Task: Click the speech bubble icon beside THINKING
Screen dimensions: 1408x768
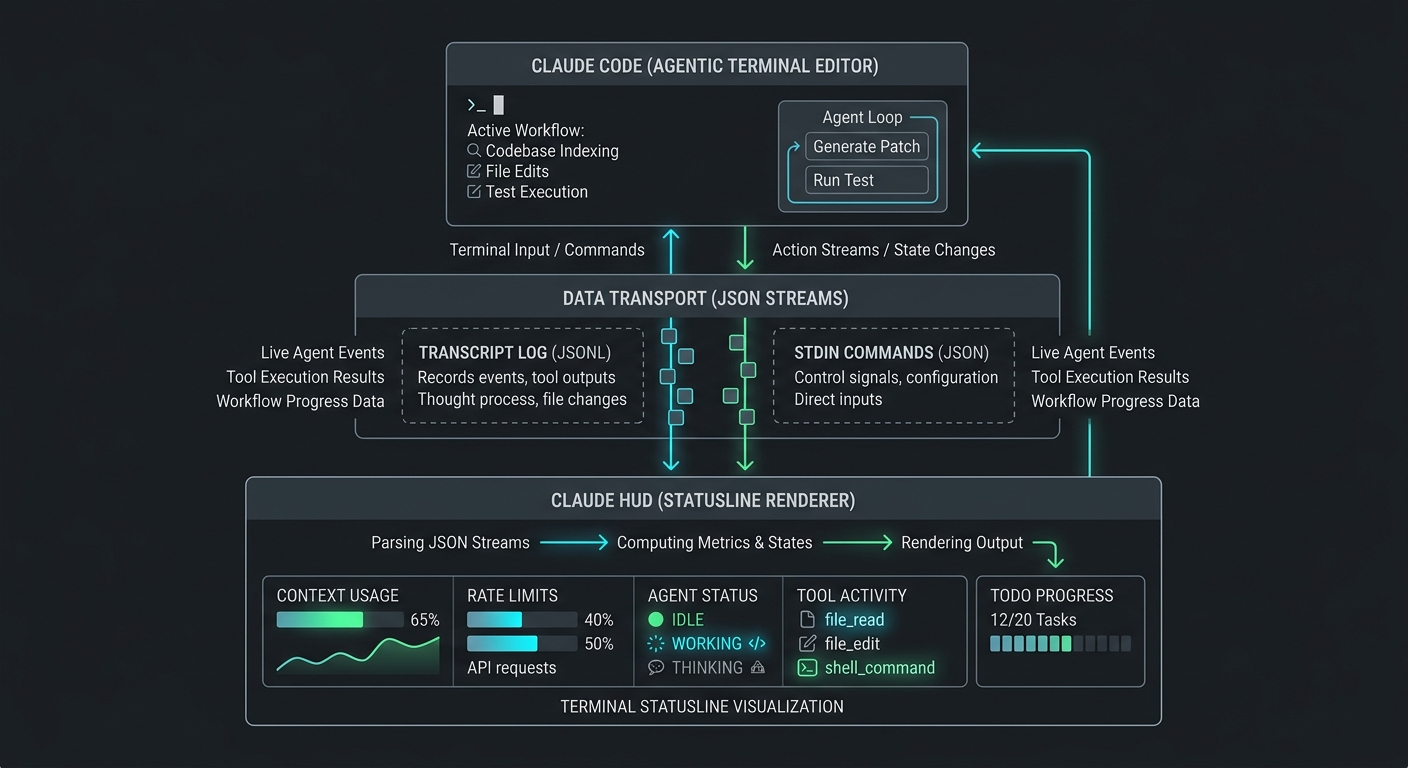Action: [656, 668]
